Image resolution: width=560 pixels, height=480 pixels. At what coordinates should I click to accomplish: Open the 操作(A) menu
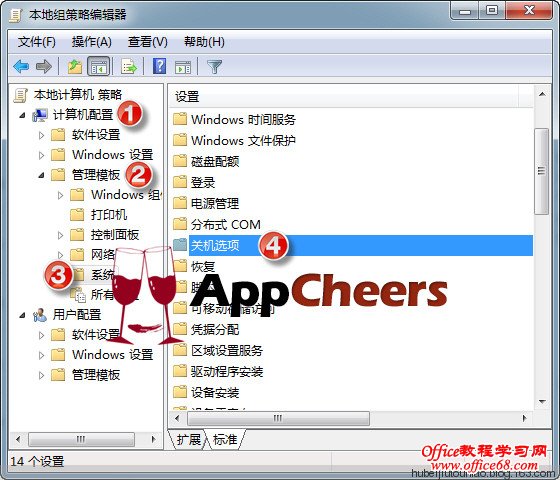[91, 42]
